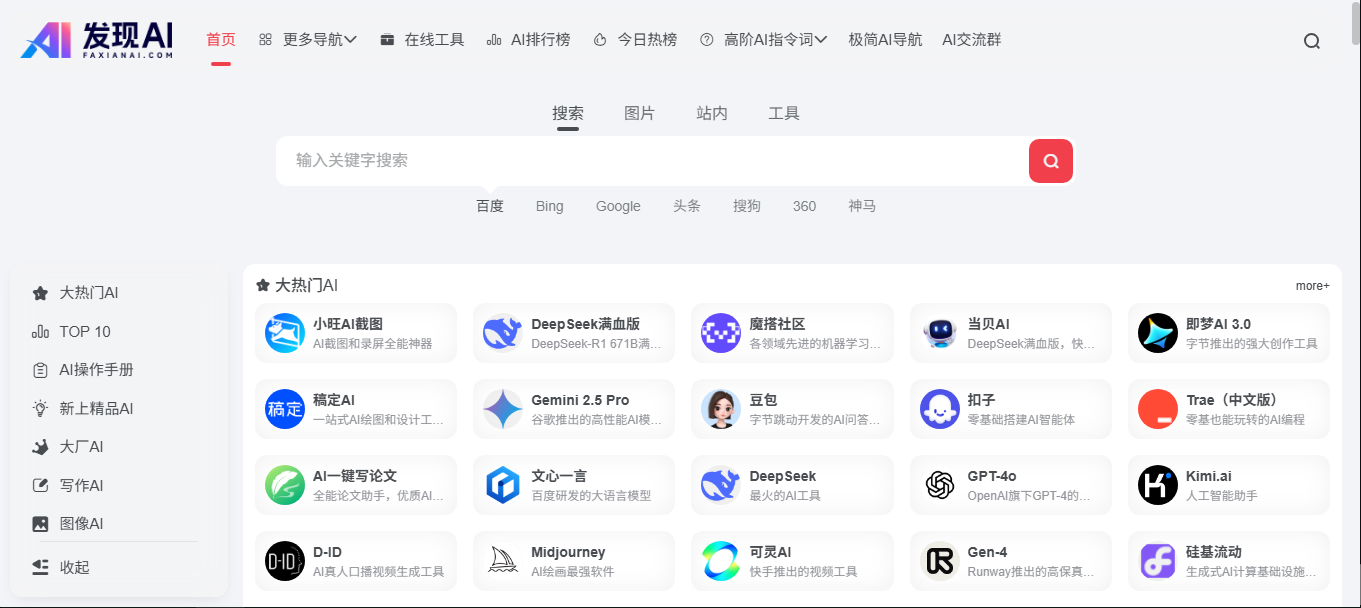Open the 扣子 ghost icon

tap(940, 409)
